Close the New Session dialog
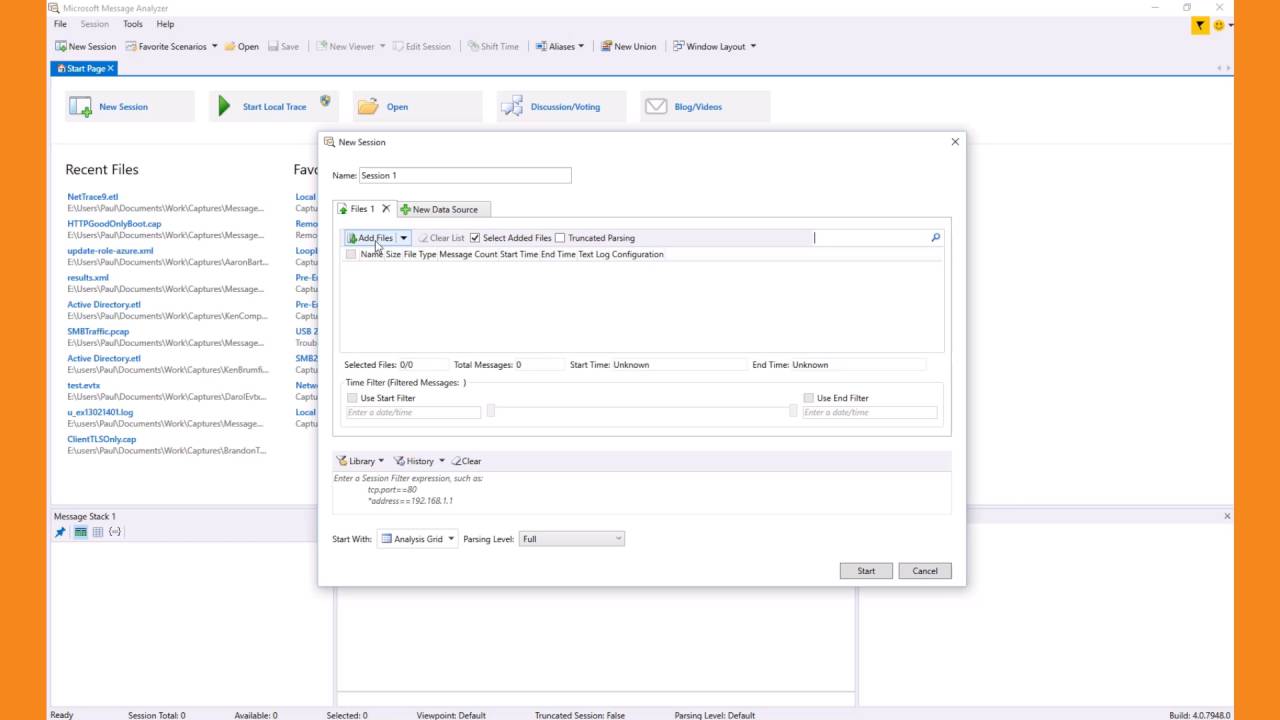Viewport: 1280px width, 720px height. [x=955, y=142]
